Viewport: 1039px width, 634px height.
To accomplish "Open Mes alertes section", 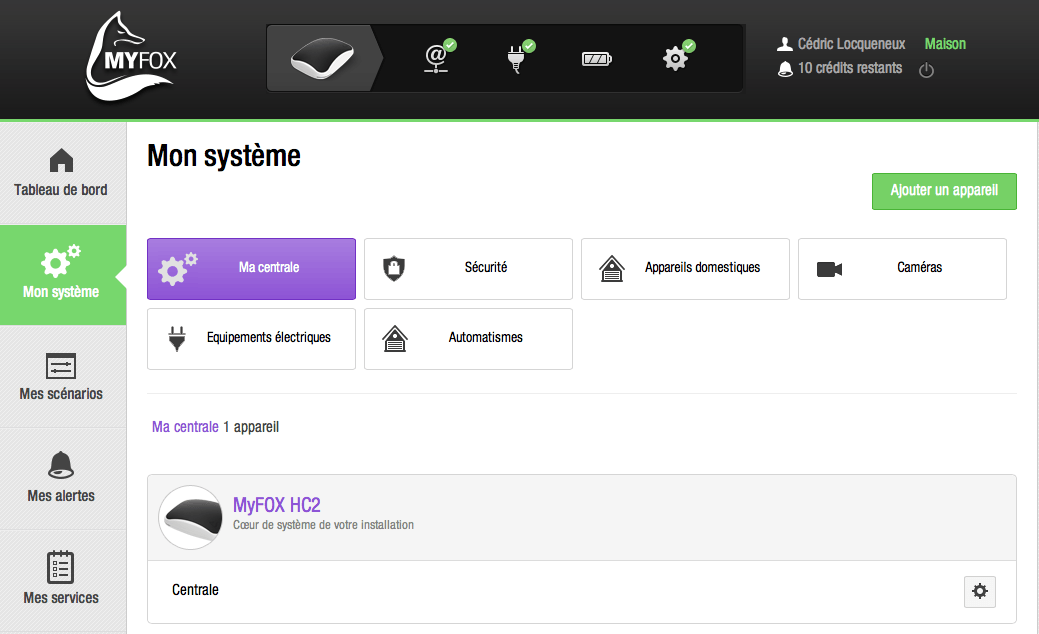I will click(x=62, y=478).
